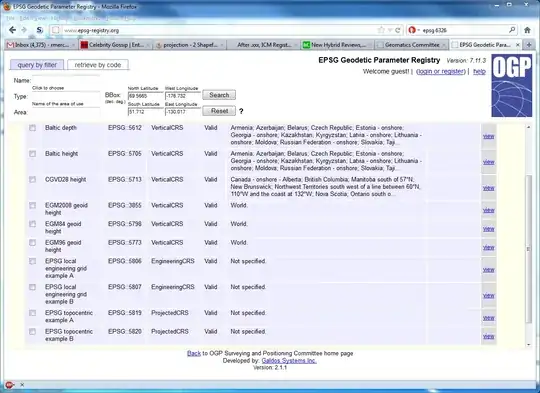540x393 pixels.
Task: View the EPSG topocentric example B record
Action: coord(488,337)
